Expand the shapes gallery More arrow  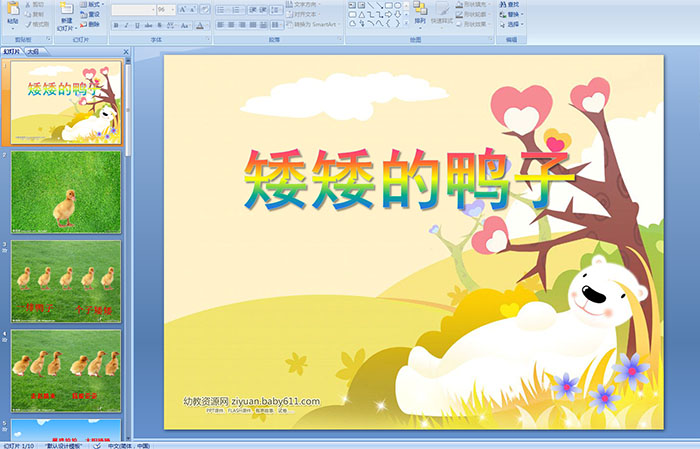(406, 24)
